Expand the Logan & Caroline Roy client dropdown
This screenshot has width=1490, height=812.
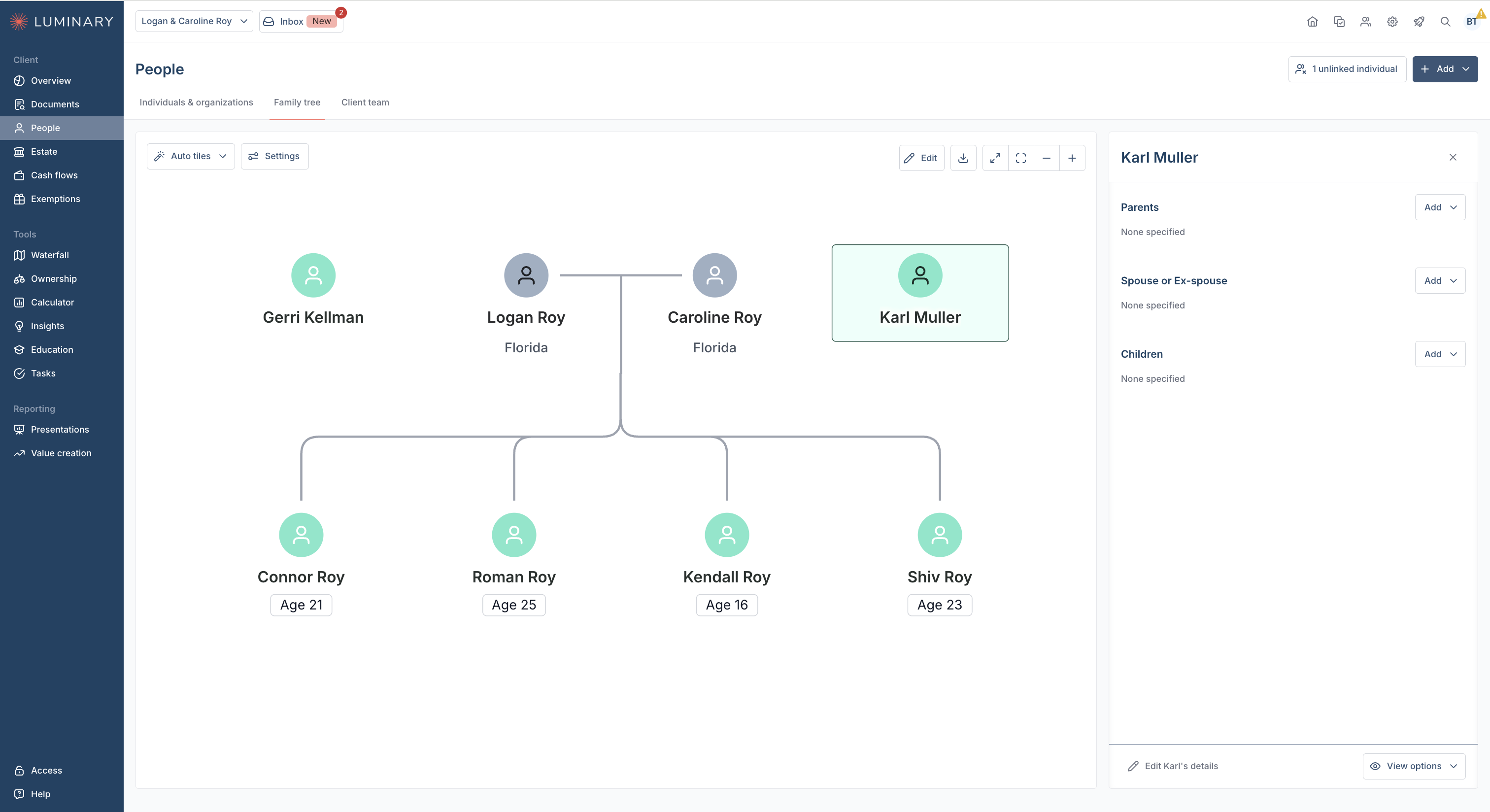tap(194, 21)
